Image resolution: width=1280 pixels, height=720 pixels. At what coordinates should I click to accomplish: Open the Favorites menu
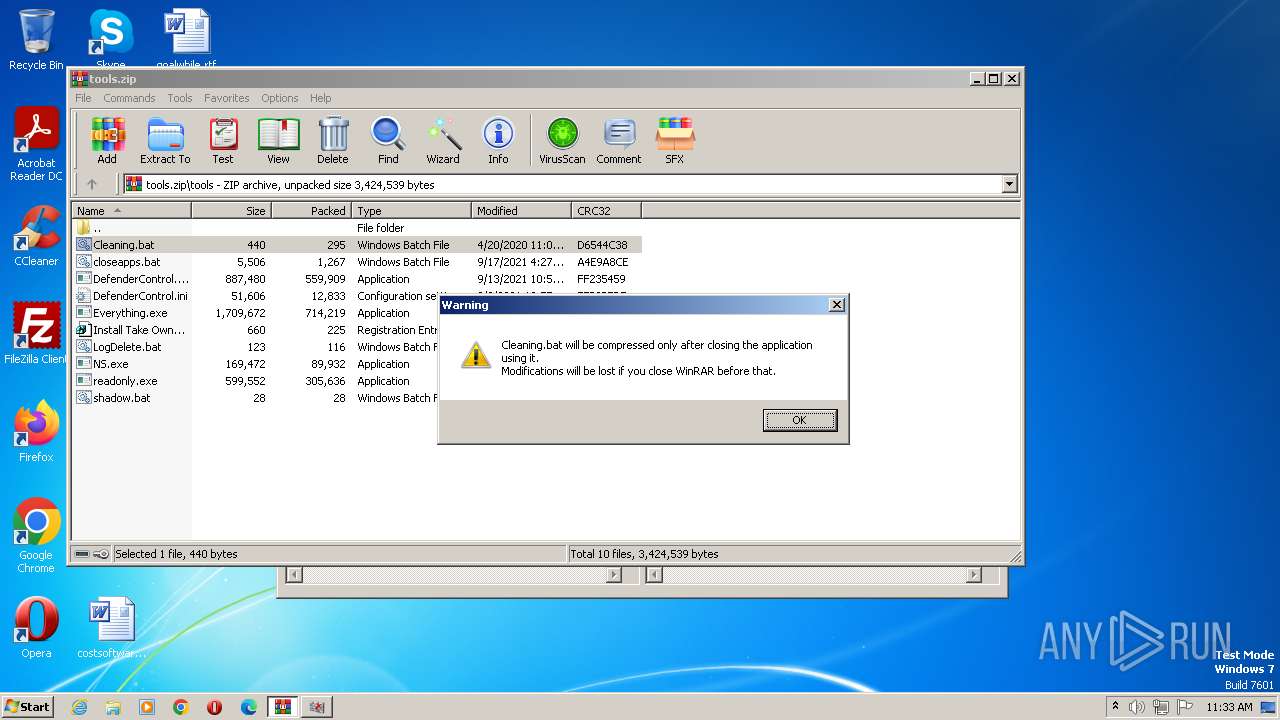(x=227, y=98)
